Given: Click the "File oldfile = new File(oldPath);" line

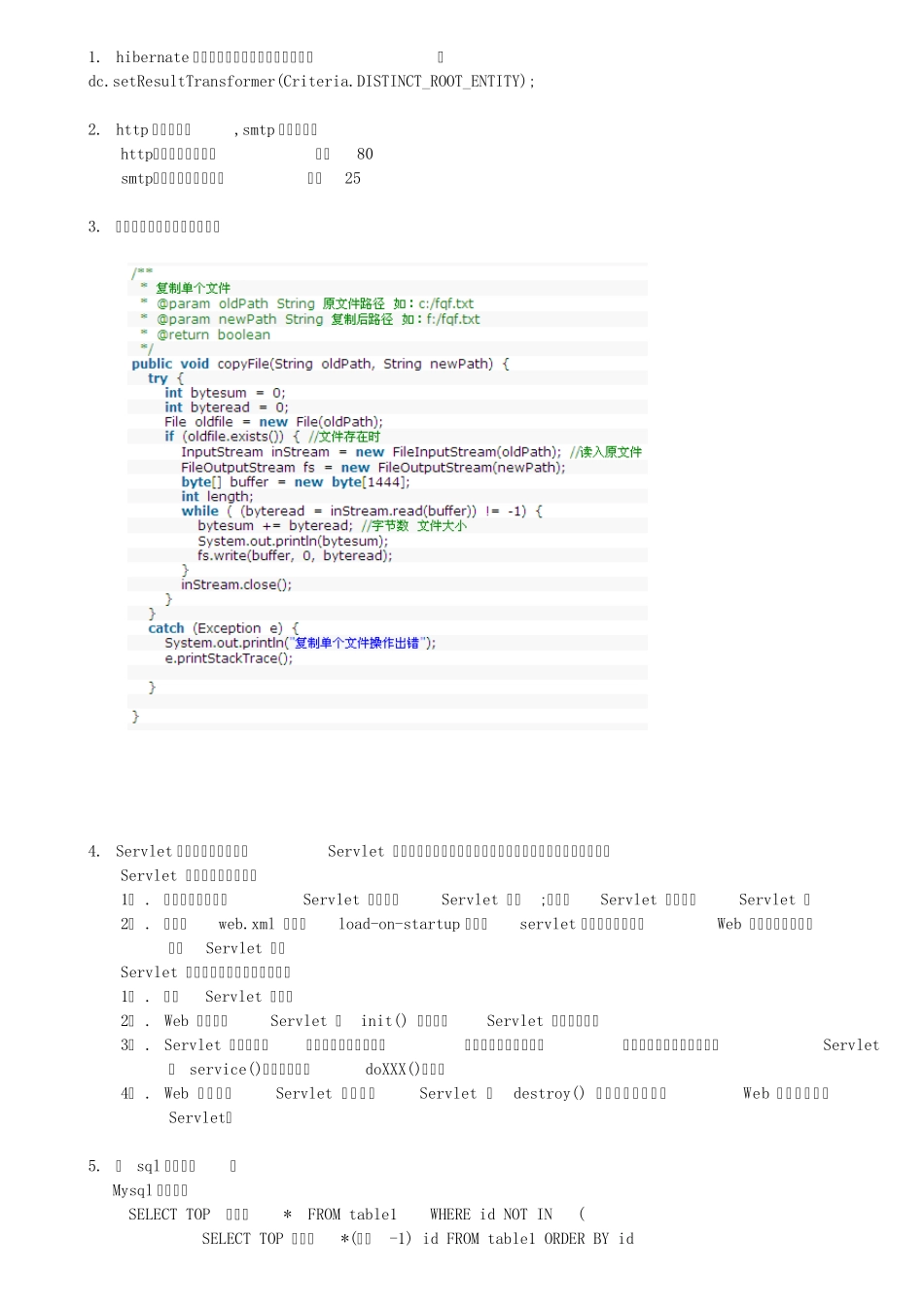Looking at the screenshot, I should click(x=273, y=422).
